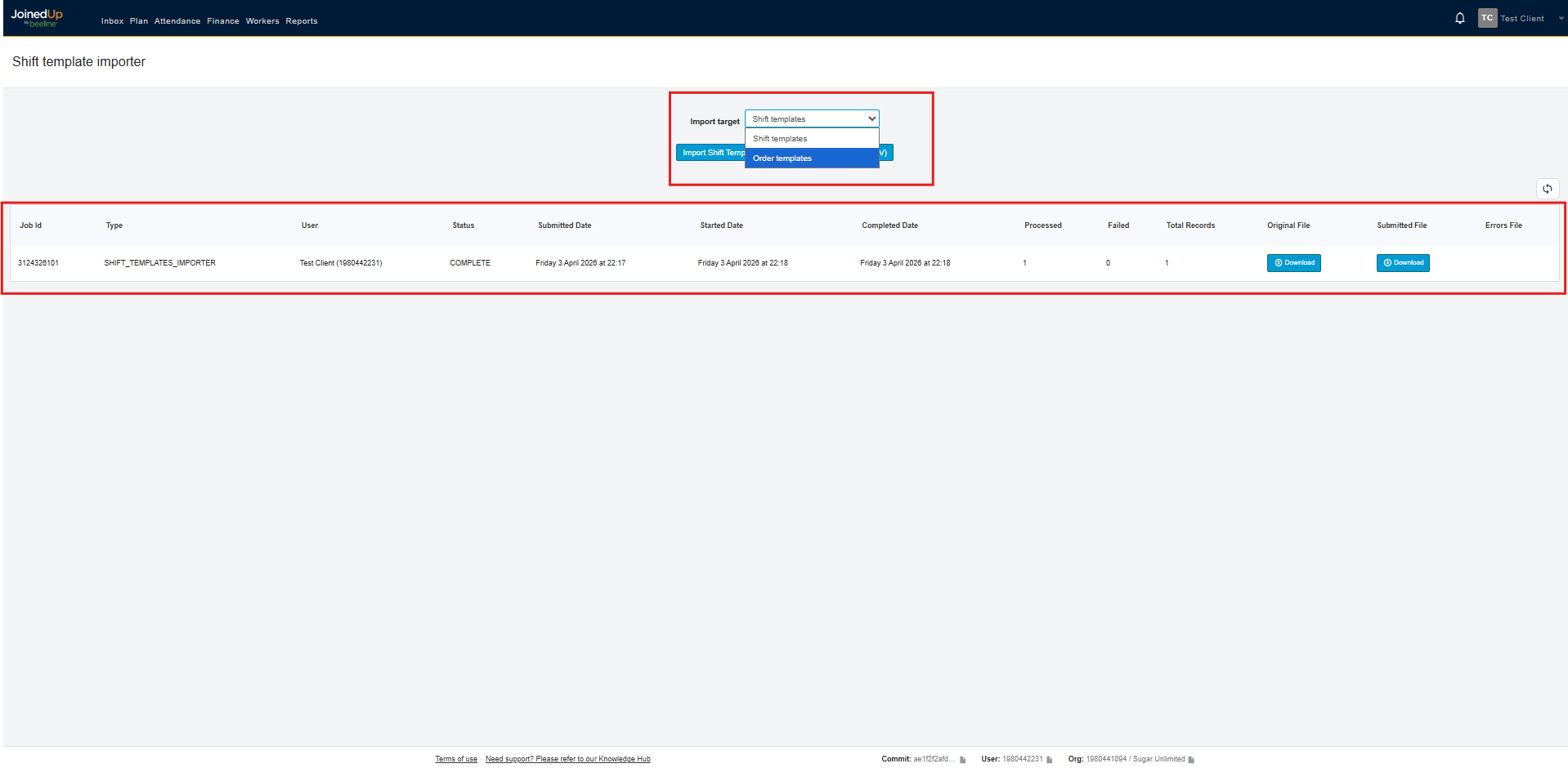Download the Original File for the job
This screenshot has height=768, width=1568.
point(1293,263)
